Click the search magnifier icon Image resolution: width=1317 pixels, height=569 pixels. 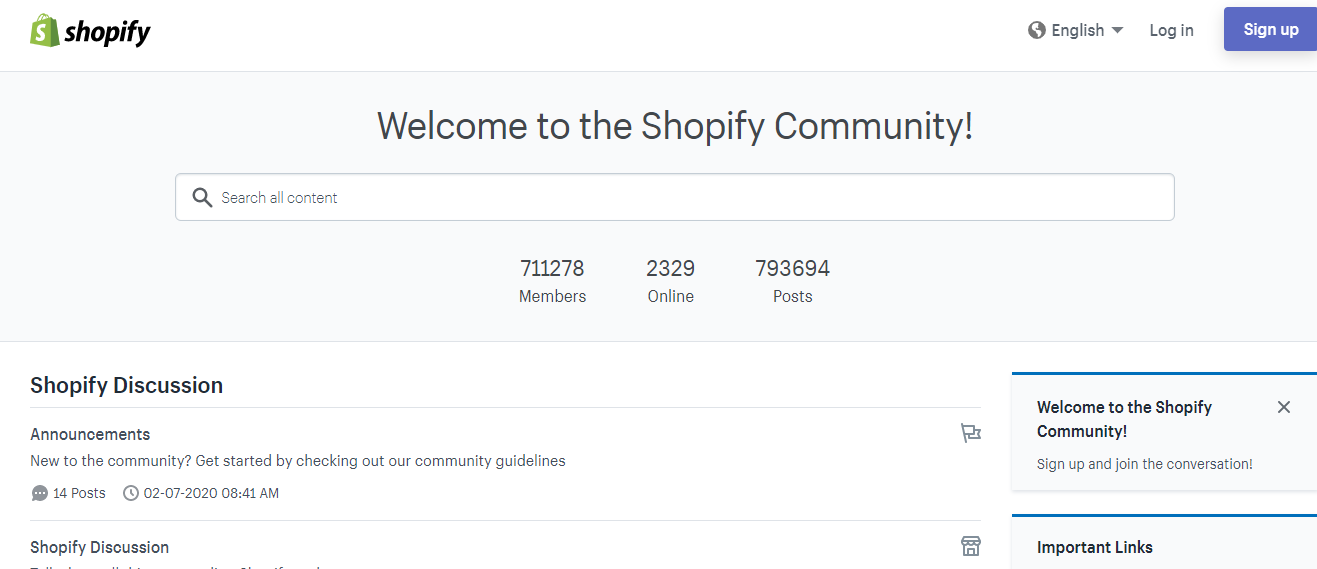point(202,197)
